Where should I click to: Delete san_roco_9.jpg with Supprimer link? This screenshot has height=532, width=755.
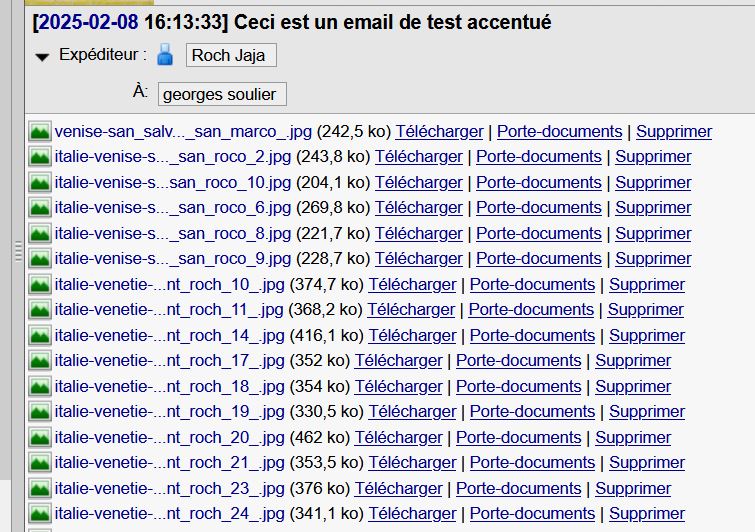tap(653, 259)
